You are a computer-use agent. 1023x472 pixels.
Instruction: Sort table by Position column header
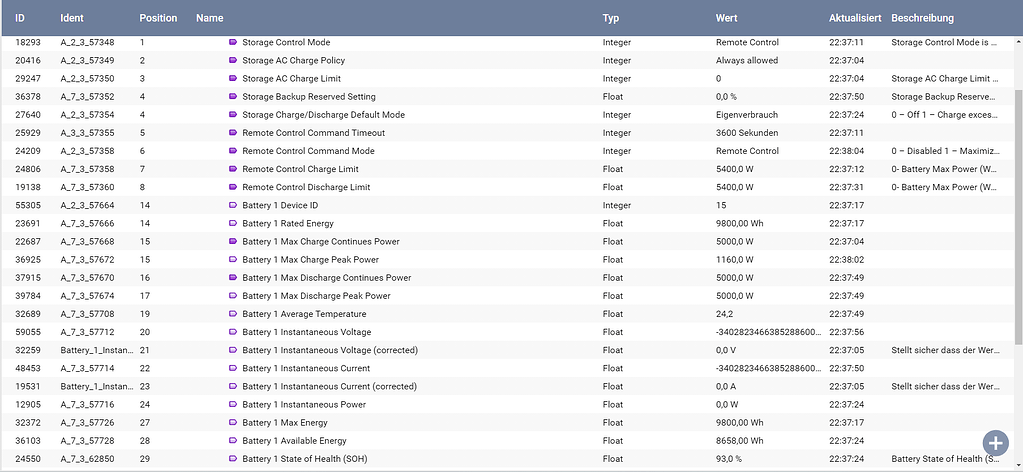click(x=159, y=18)
